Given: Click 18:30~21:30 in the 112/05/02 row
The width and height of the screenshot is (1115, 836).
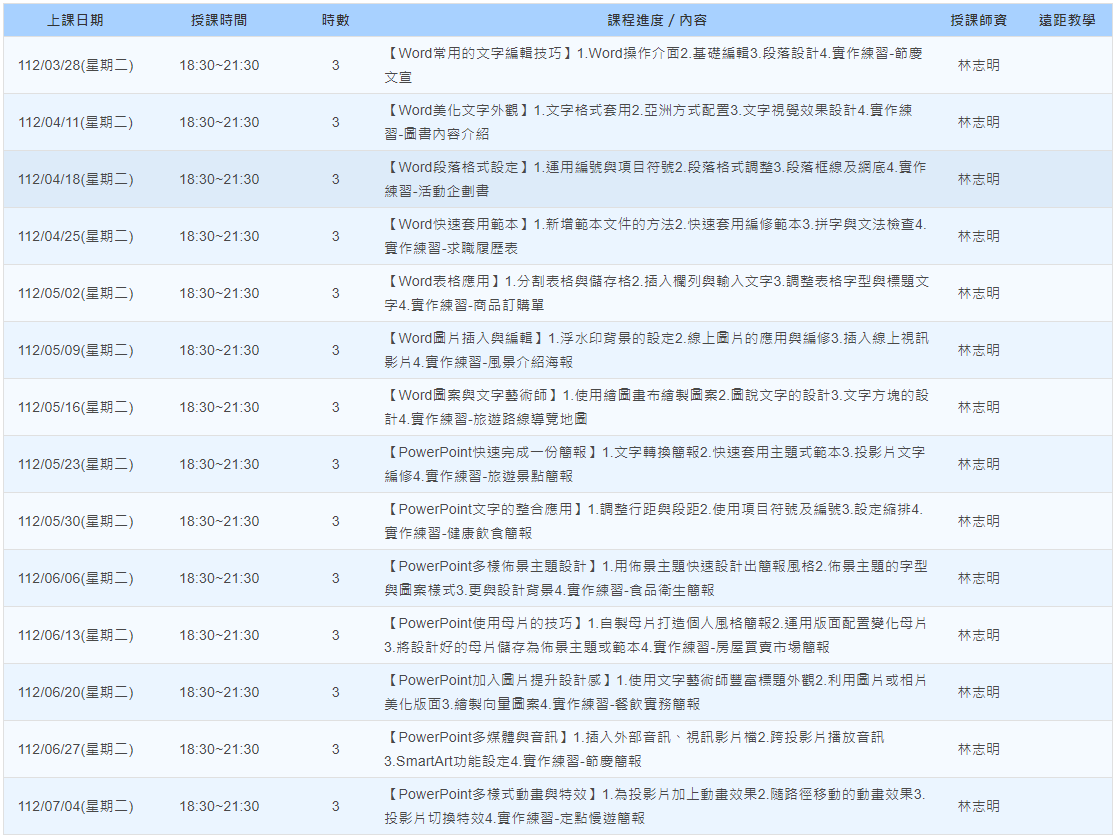Looking at the screenshot, I should pyautogui.click(x=219, y=293).
